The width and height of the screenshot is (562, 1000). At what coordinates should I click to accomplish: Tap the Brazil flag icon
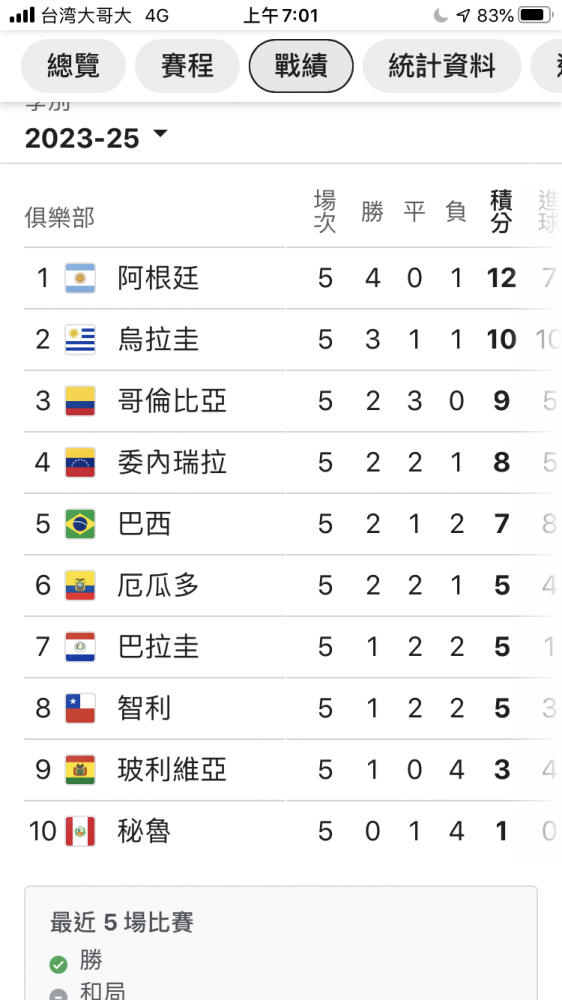coord(80,524)
